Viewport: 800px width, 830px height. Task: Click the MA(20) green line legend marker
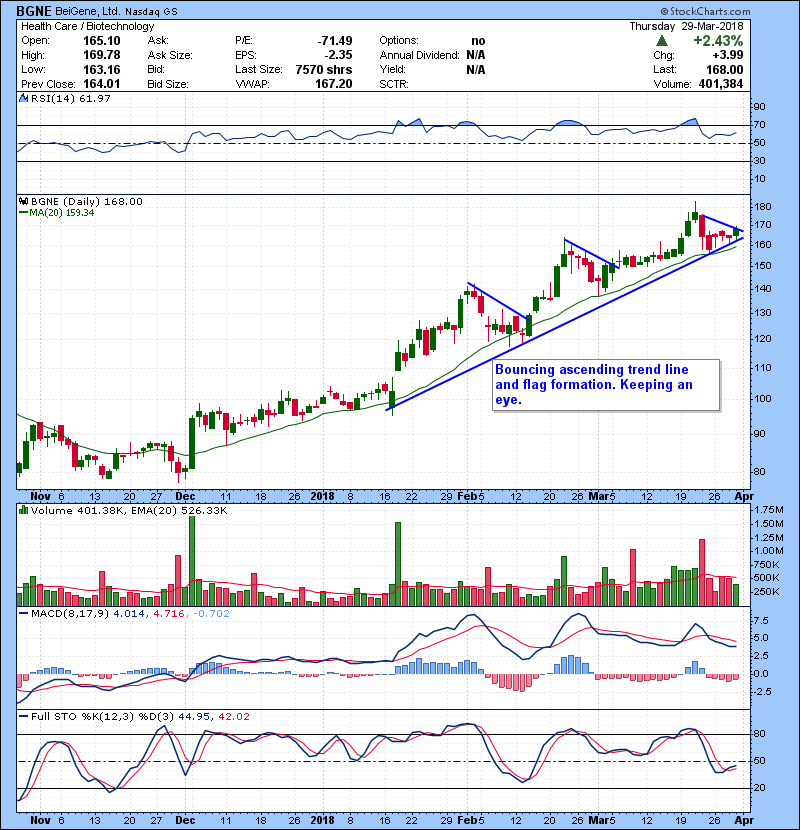coord(23,213)
